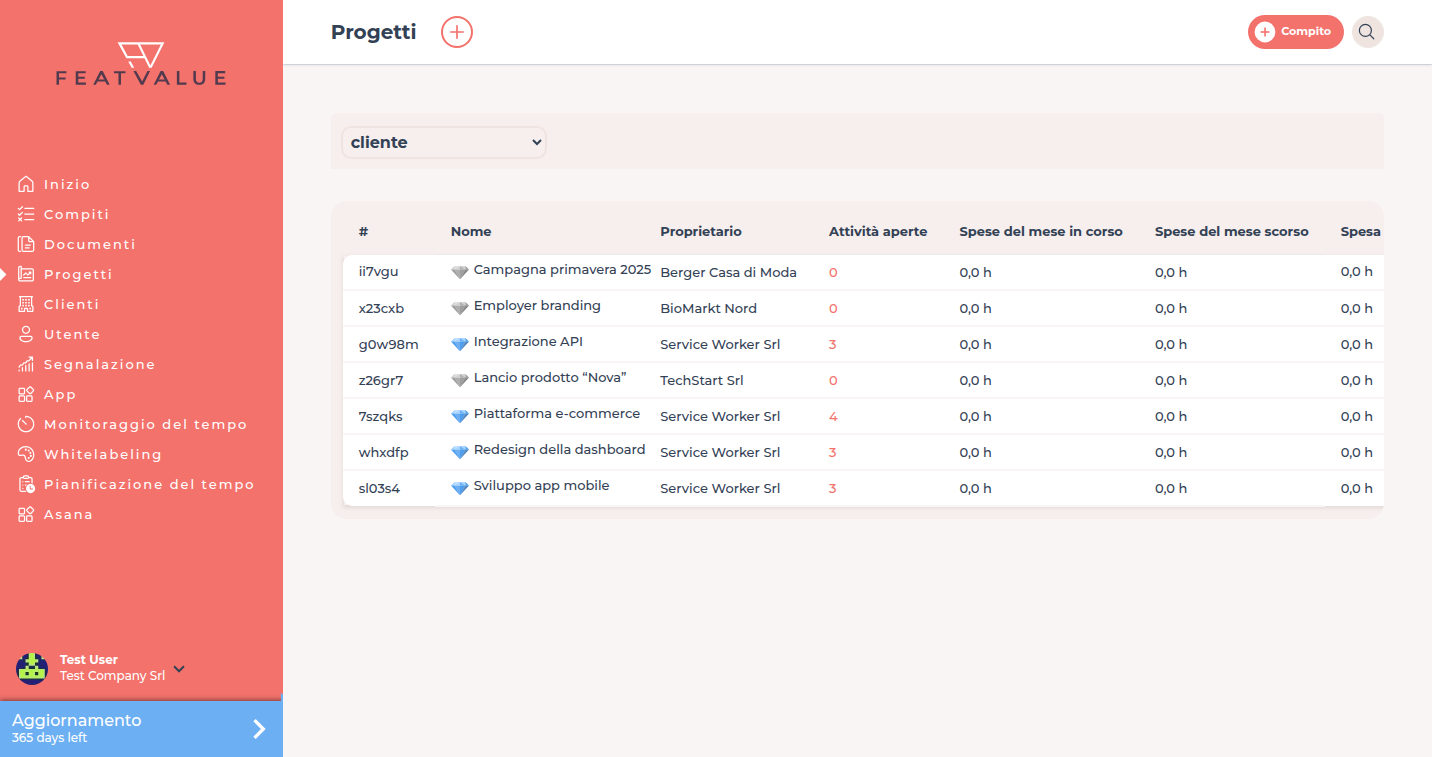Click the Inizio home icon in sidebar

[26, 184]
